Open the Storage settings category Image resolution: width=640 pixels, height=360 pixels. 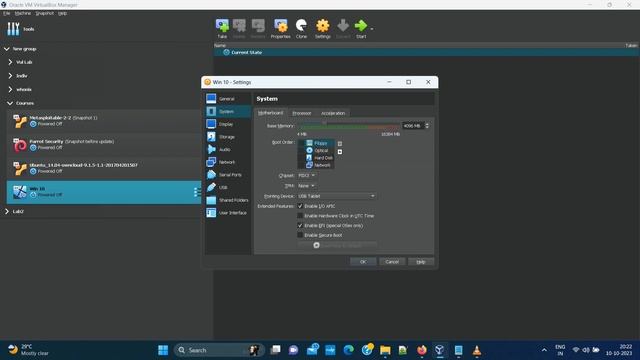tap(228, 137)
